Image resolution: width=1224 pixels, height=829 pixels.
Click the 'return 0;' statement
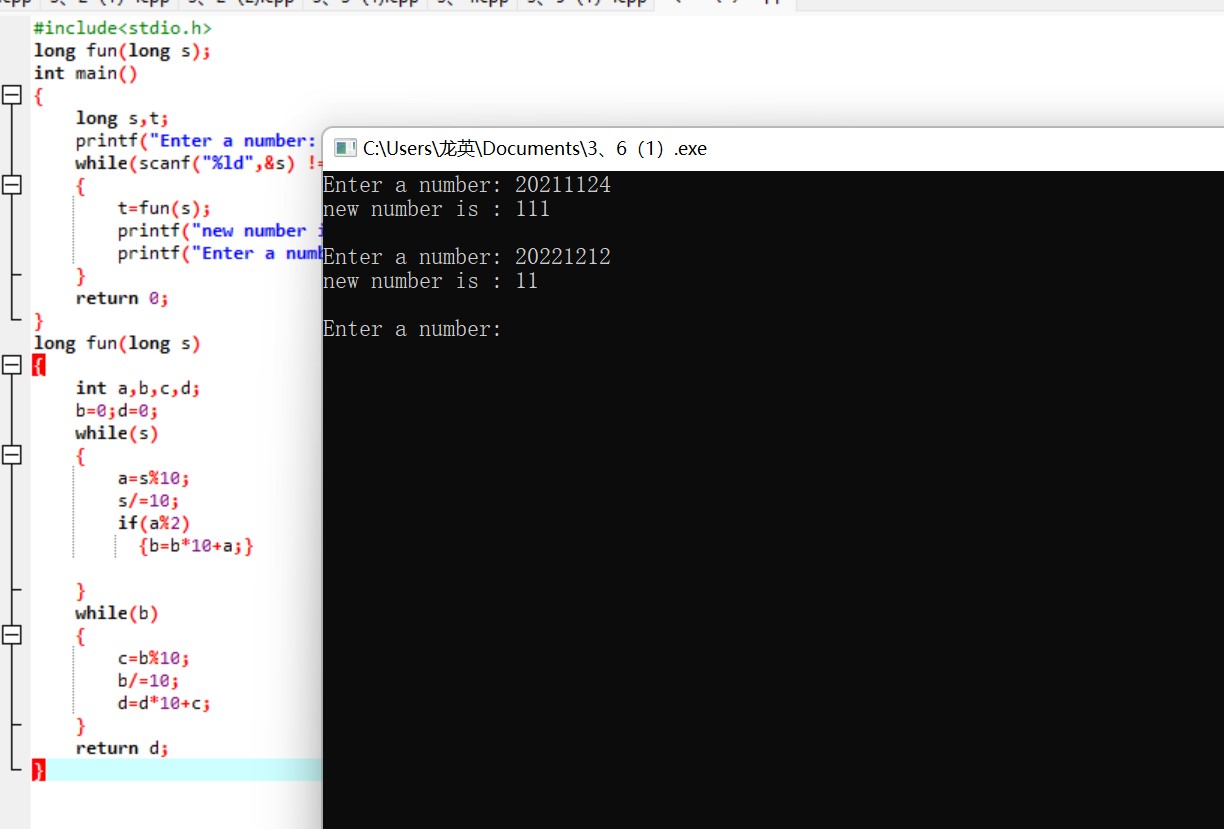[122, 298]
